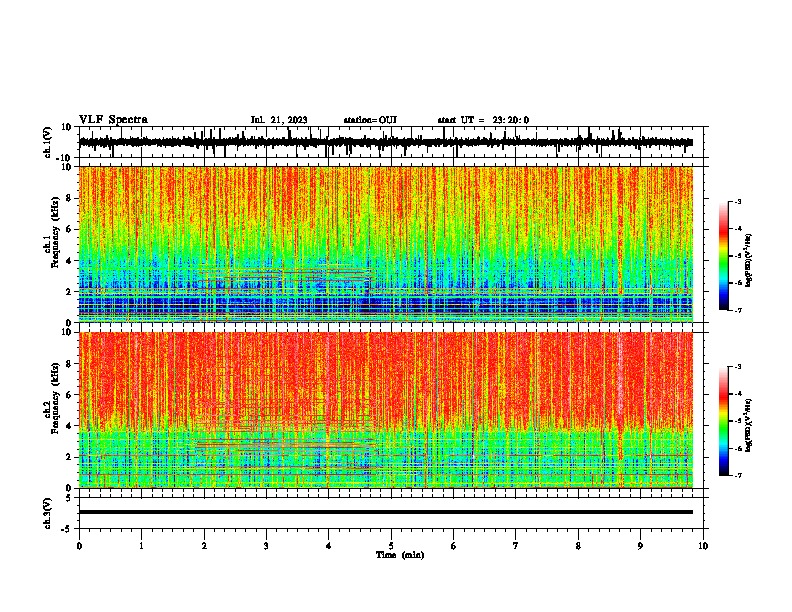Click the "Time (min)" axis title

point(400,555)
